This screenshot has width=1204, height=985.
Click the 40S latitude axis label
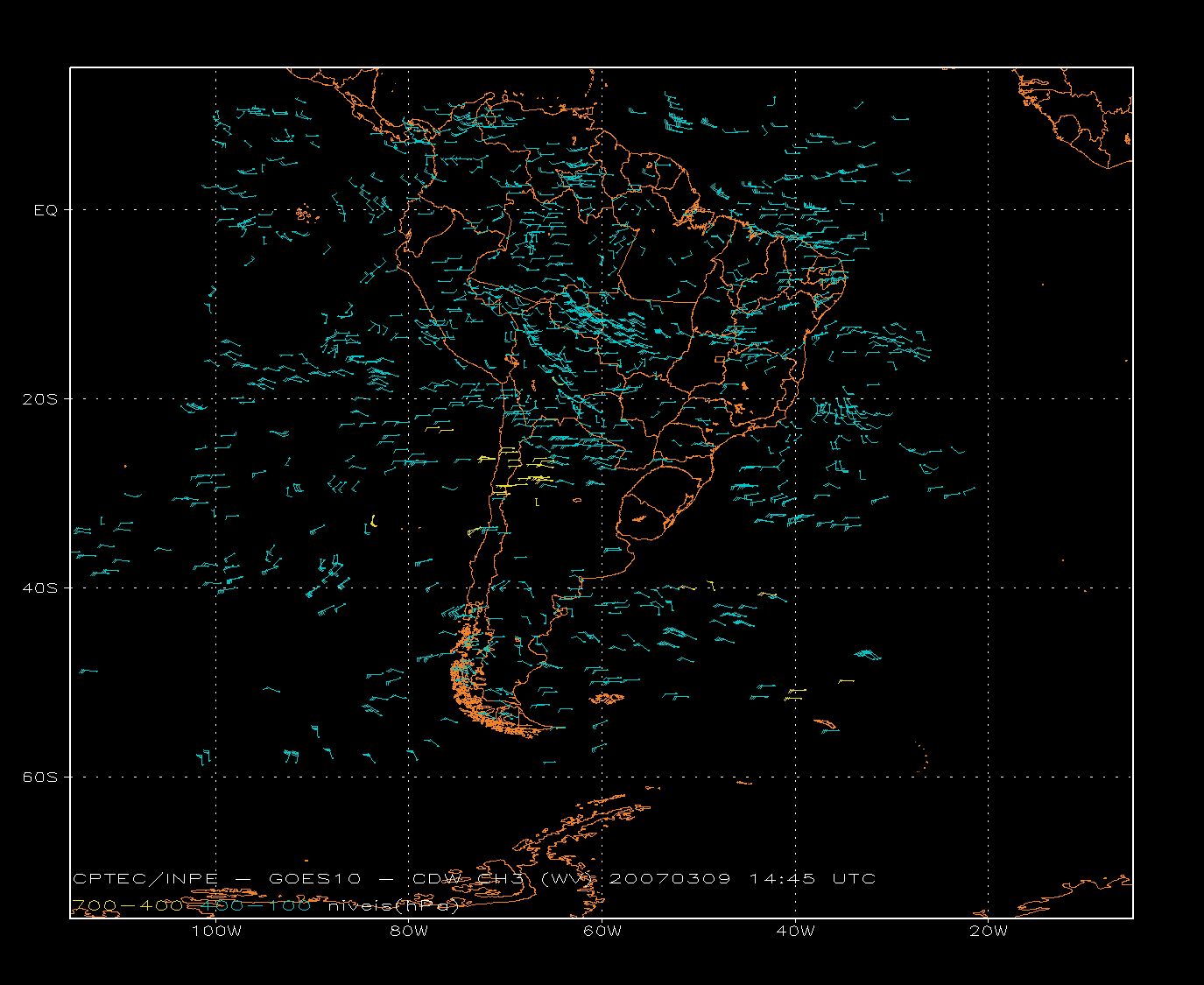click(39, 587)
